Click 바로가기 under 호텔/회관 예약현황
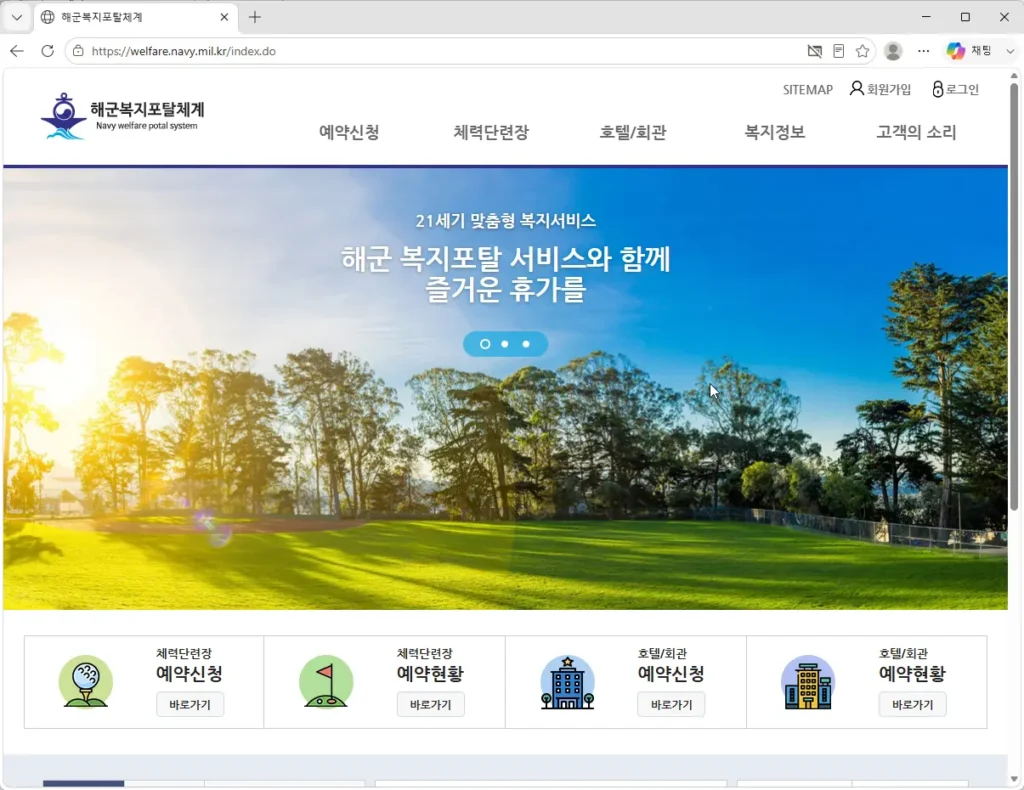Viewport: 1024px width, 790px height. click(912, 704)
